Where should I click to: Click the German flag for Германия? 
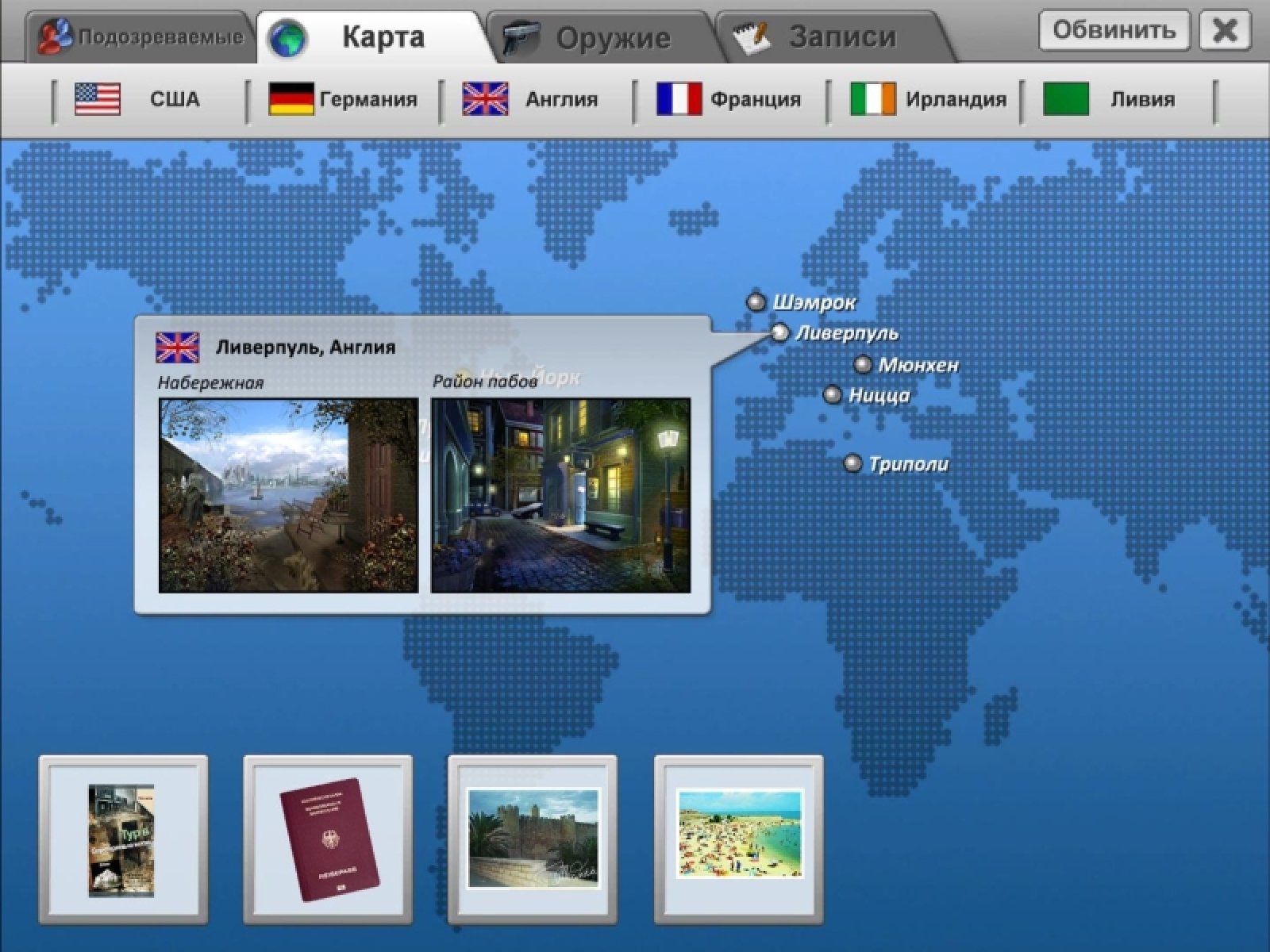[291, 99]
